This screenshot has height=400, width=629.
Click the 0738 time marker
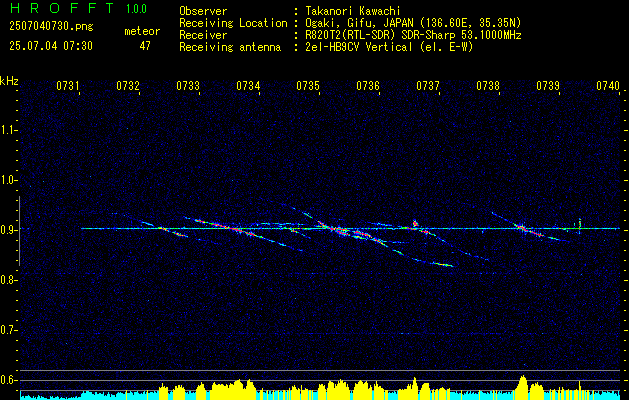pos(488,86)
